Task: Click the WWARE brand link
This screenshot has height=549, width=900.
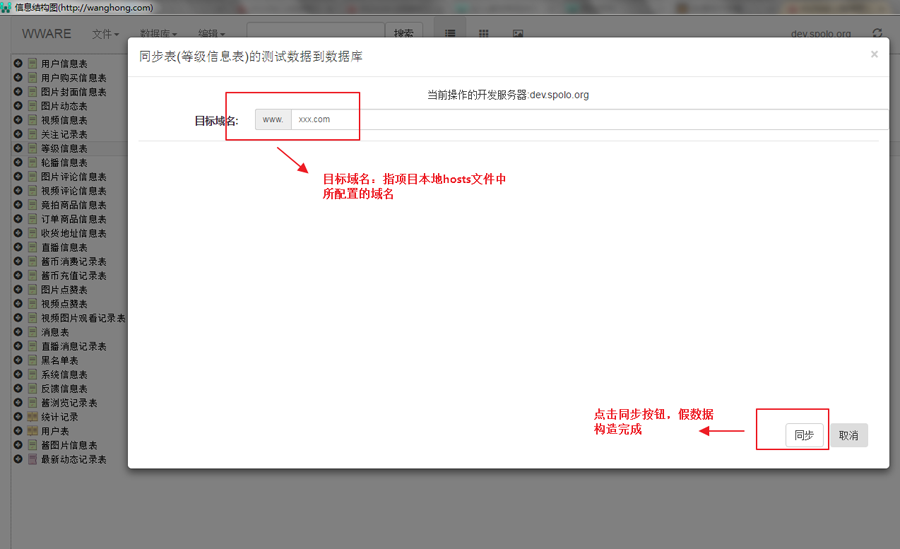Action: pyautogui.click(x=46, y=34)
